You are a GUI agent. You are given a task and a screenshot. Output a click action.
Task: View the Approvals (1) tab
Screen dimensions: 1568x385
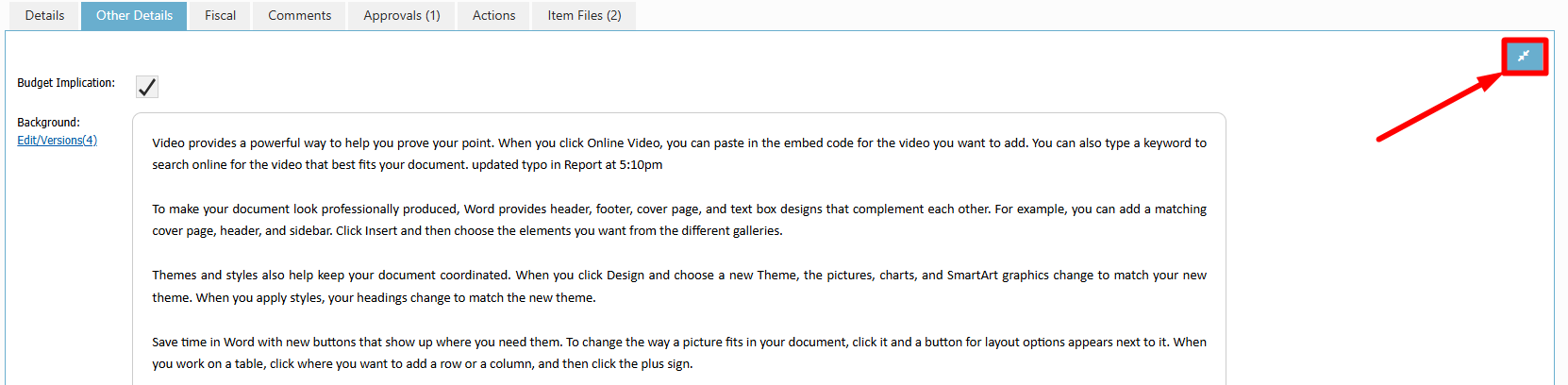tap(401, 16)
